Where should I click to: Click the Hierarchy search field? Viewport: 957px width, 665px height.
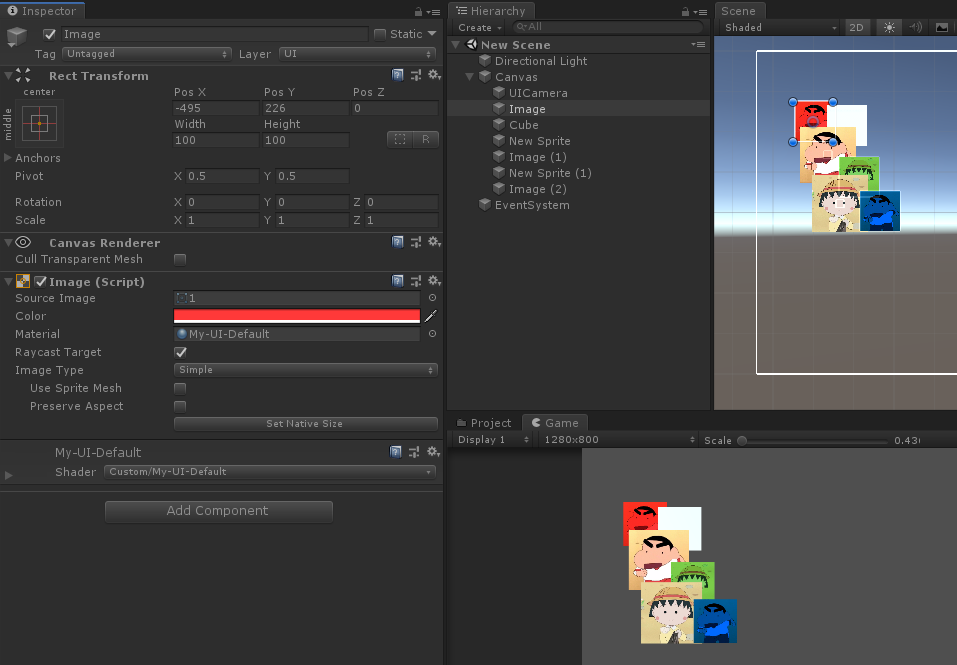609,27
